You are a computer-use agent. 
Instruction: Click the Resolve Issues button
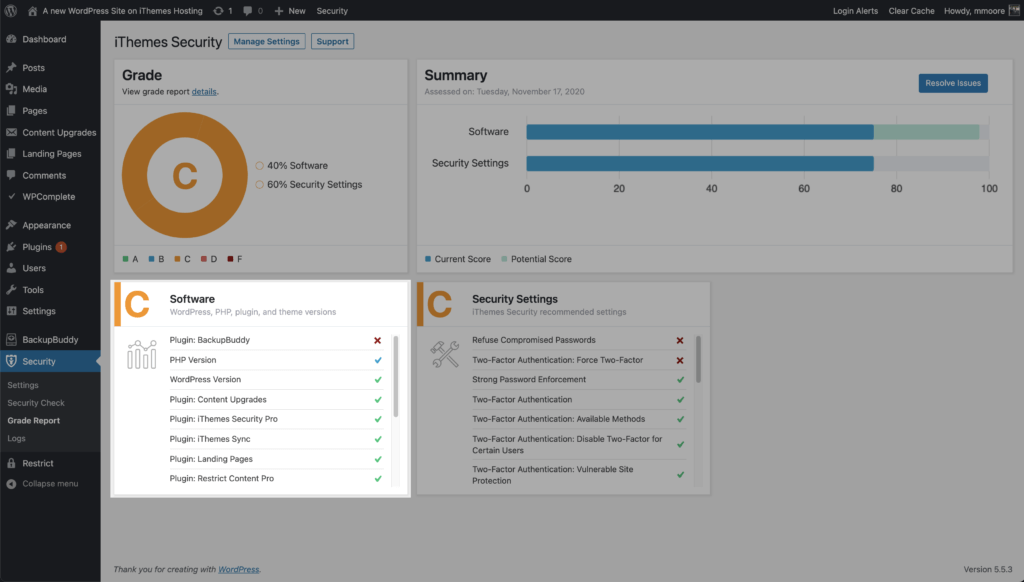coord(953,83)
